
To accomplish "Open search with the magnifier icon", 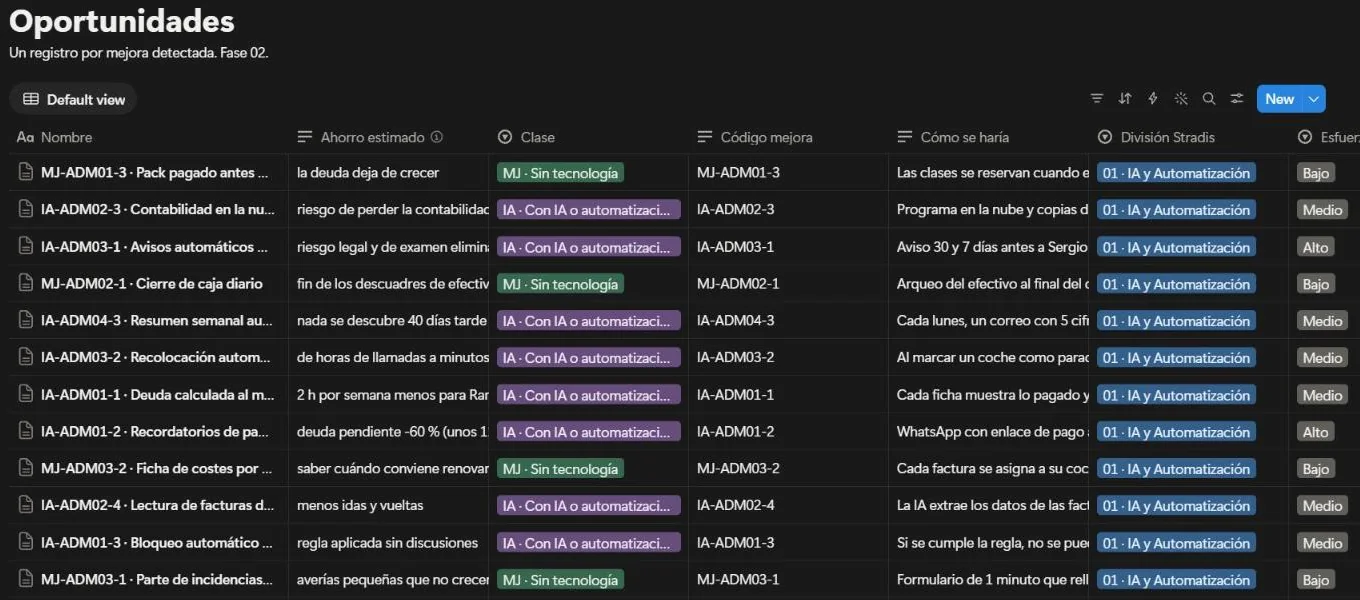I will point(1209,99).
